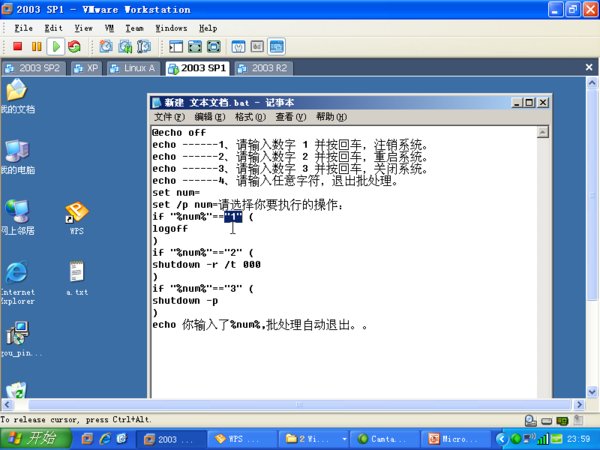The width and height of the screenshot is (600, 450).
Task: Open Notepad 格式(O) menu
Action: [x=250, y=117]
